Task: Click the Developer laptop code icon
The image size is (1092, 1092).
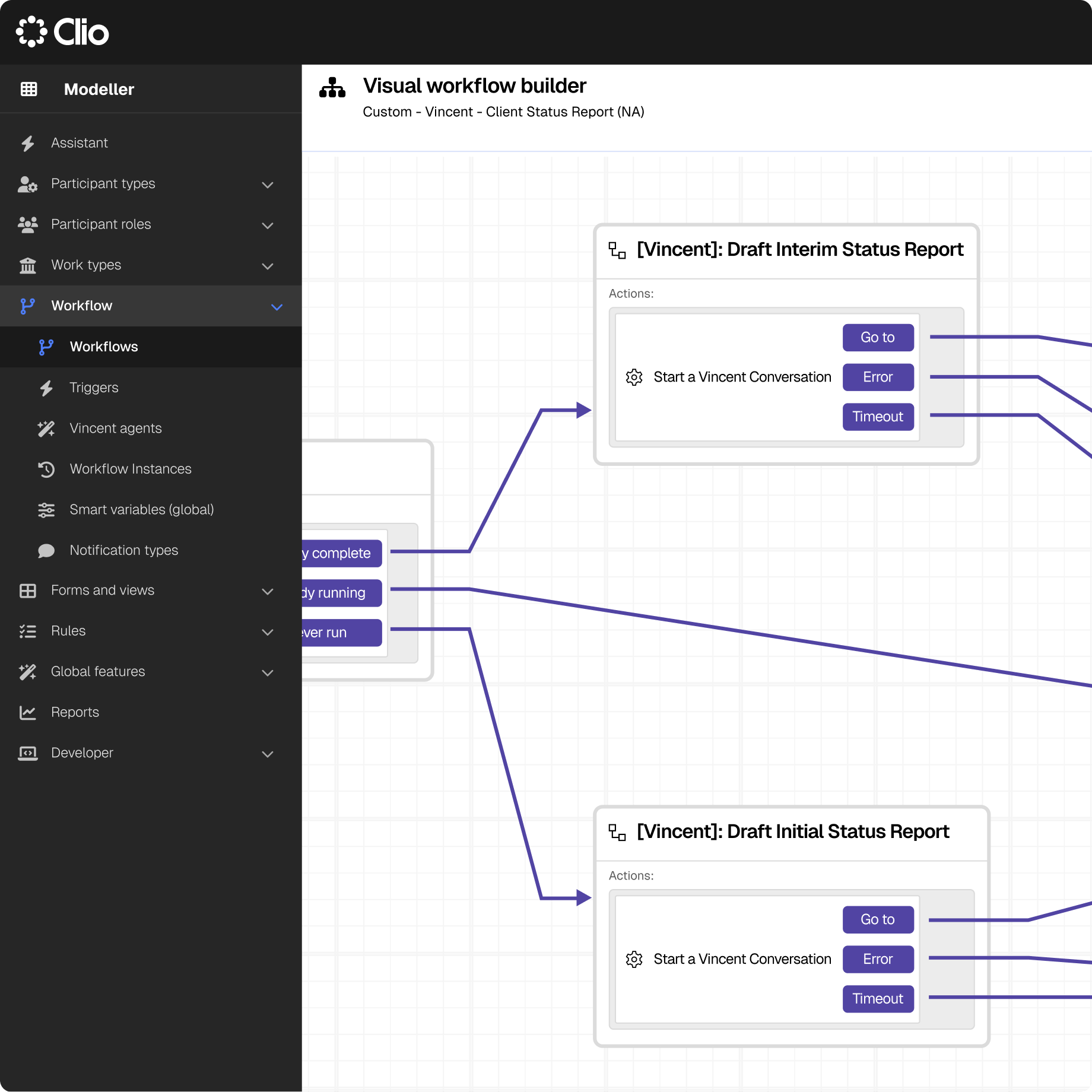Action: (28, 753)
